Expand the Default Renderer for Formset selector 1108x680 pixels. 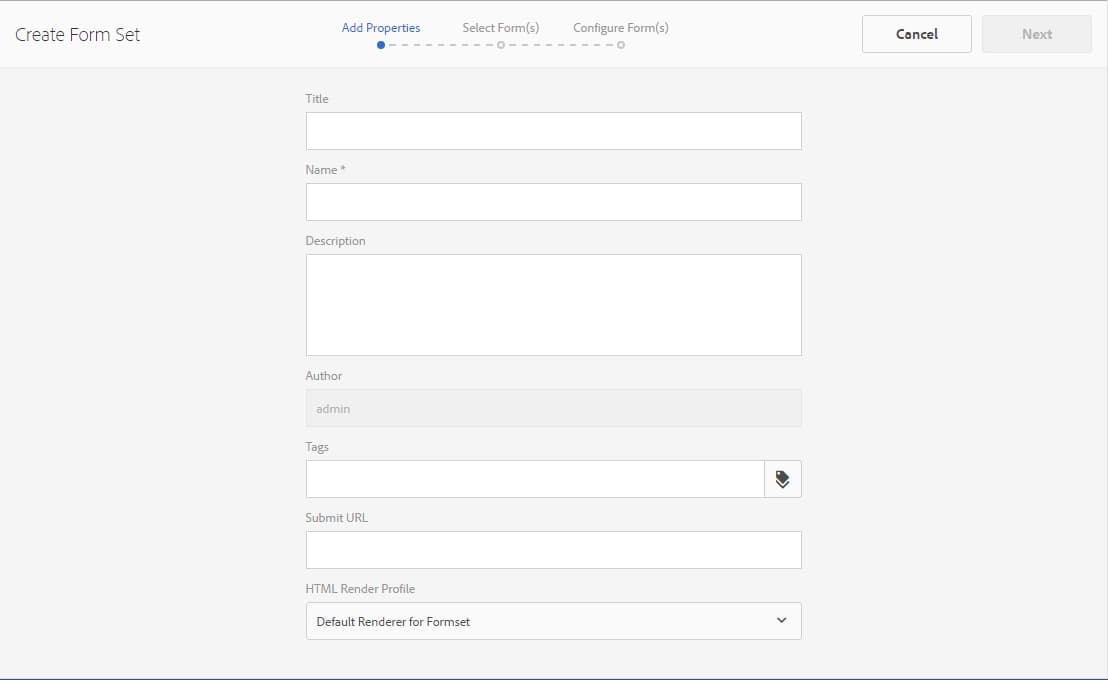(x=553, y=621)
